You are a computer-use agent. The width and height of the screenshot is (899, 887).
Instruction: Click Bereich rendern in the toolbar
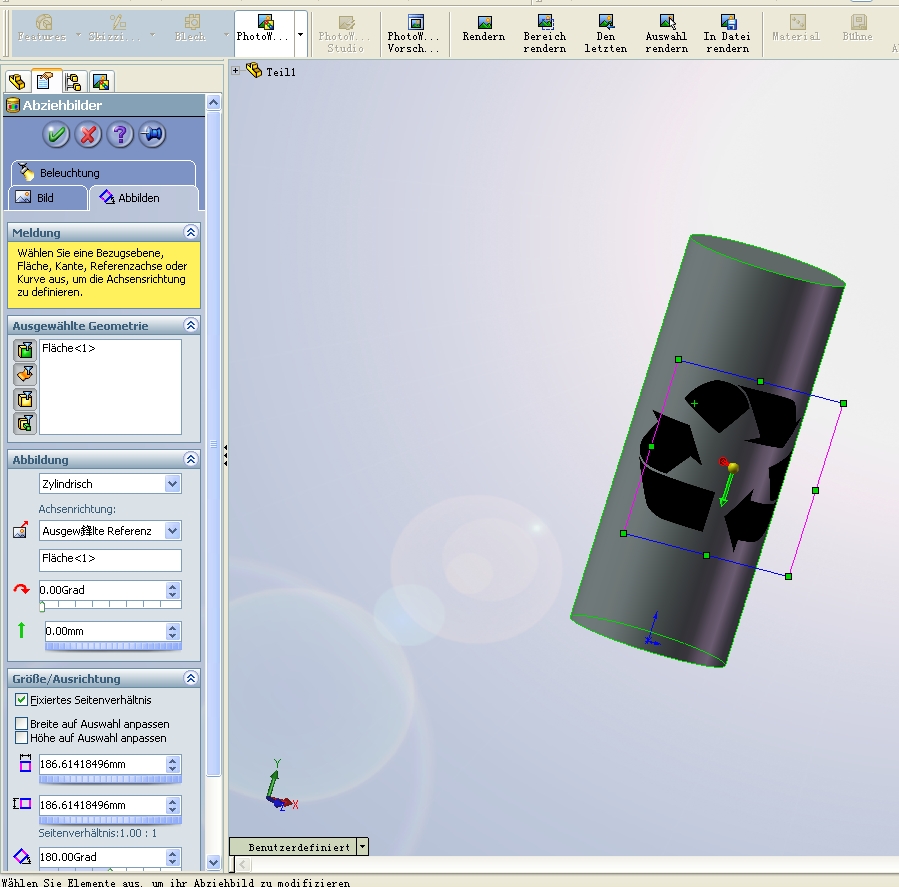pyautogui.click(x=545, y=34)
